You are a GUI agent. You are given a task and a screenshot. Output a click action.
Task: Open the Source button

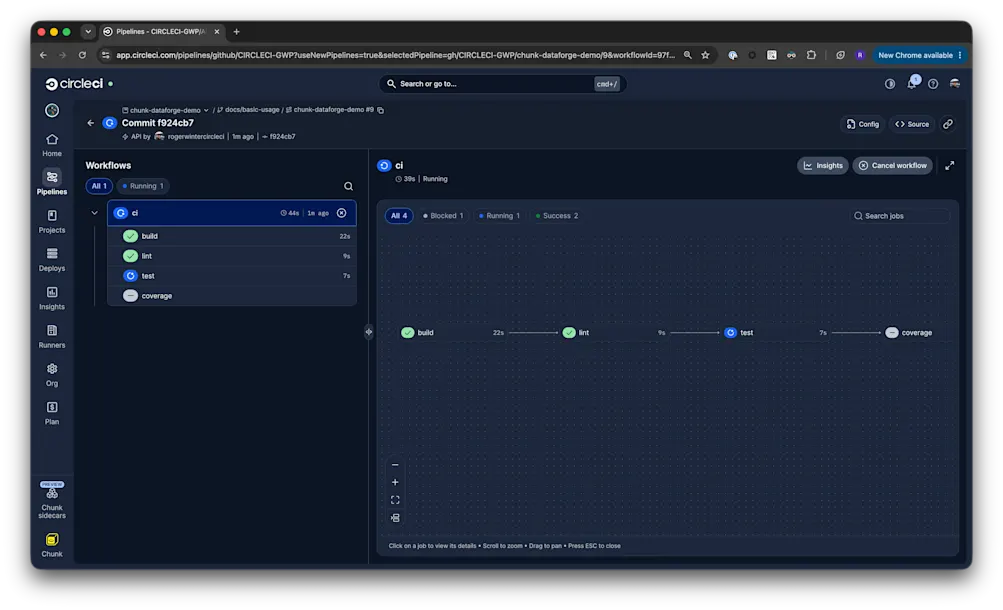[x=912, y=124]
